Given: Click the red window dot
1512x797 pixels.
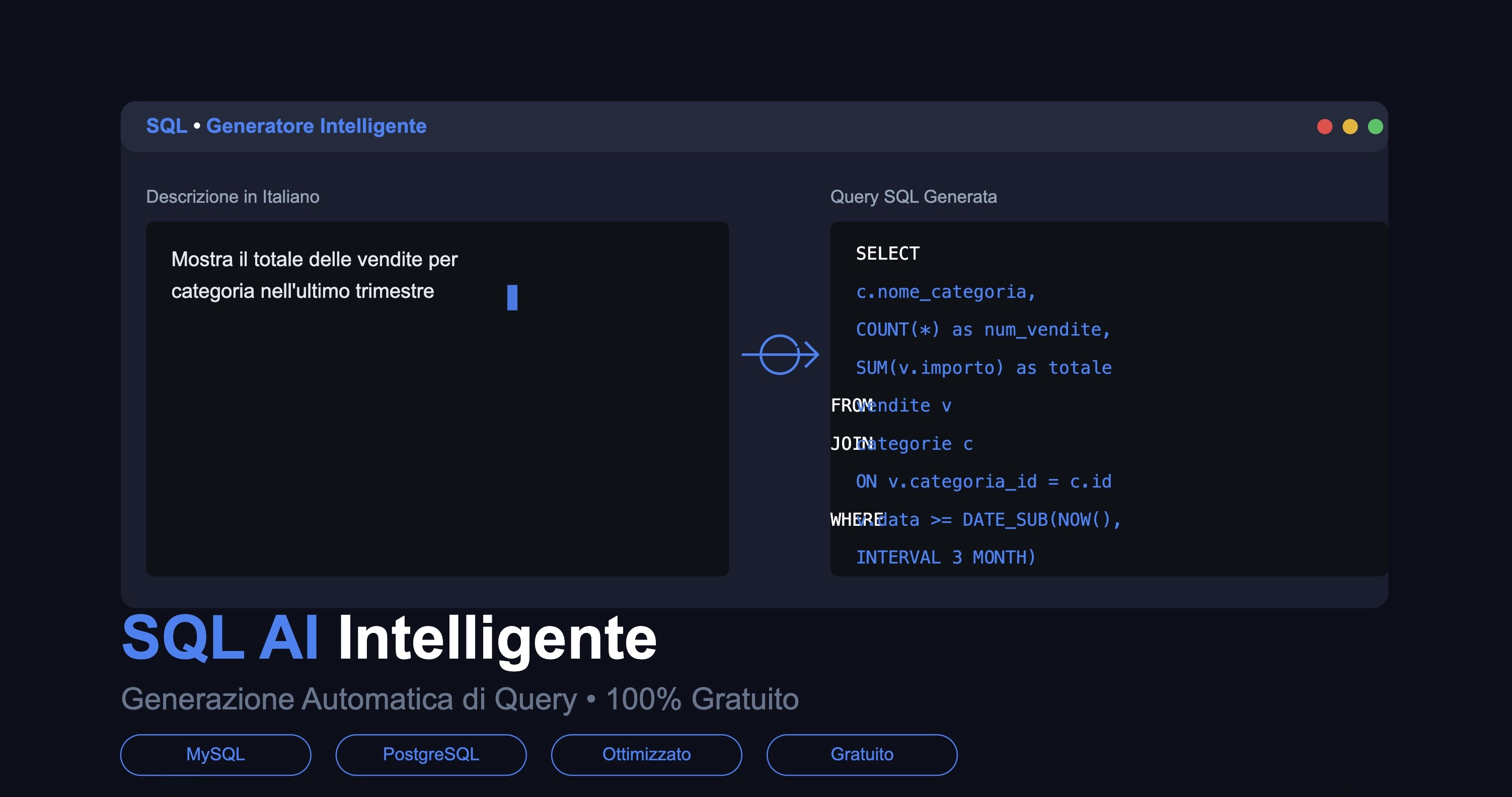Looking at the screenshot, I should (x=1324, y=127).
